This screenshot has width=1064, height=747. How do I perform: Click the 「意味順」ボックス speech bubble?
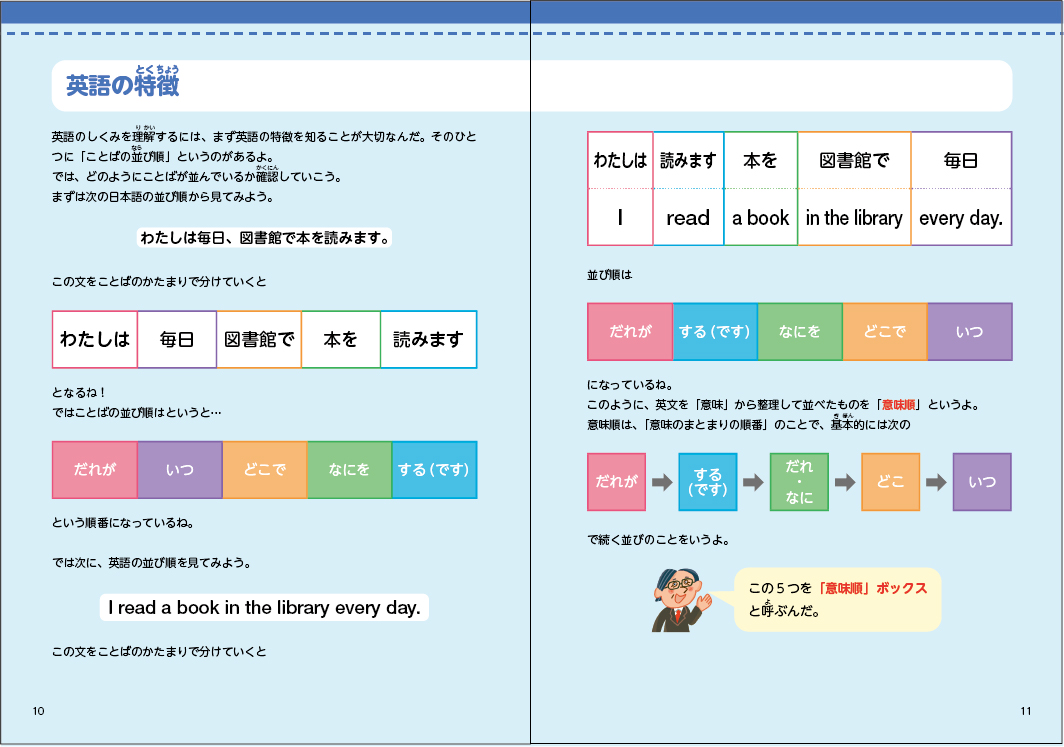[837, 599]
